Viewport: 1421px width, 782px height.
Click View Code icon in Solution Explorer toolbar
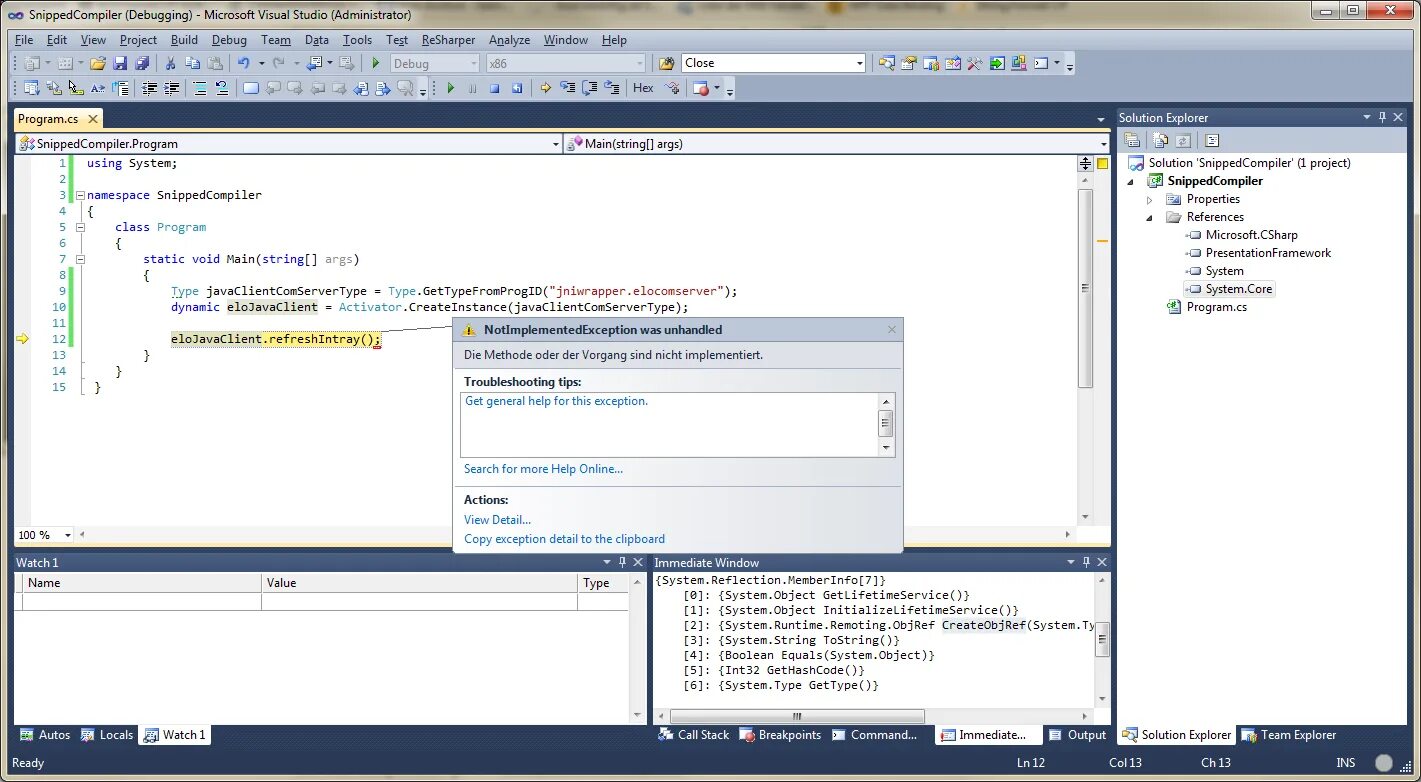1212,140
